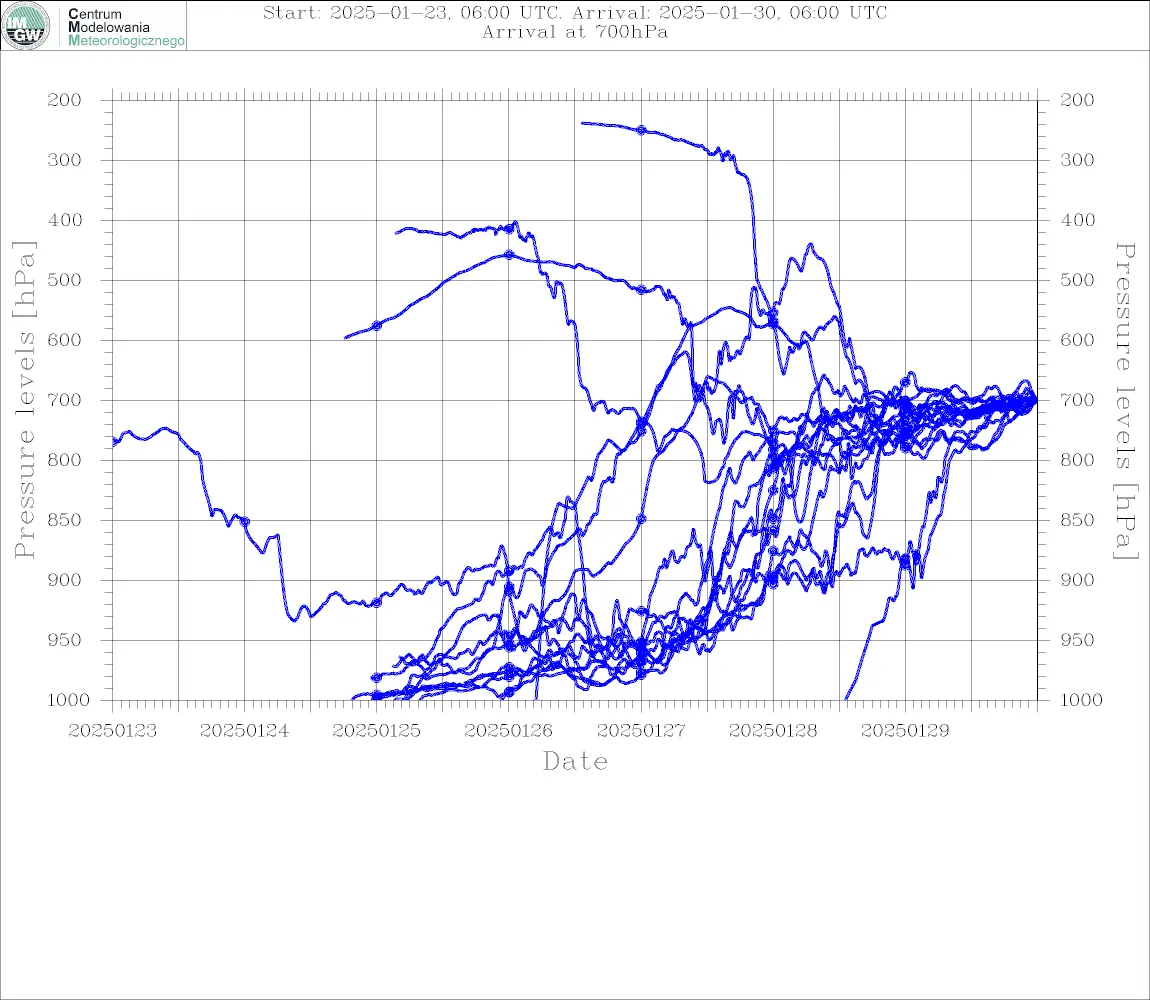Click the trajectory arrival point at 700 hPa
This screenshot has height=1000, width=1150.
click(1035, 401)
